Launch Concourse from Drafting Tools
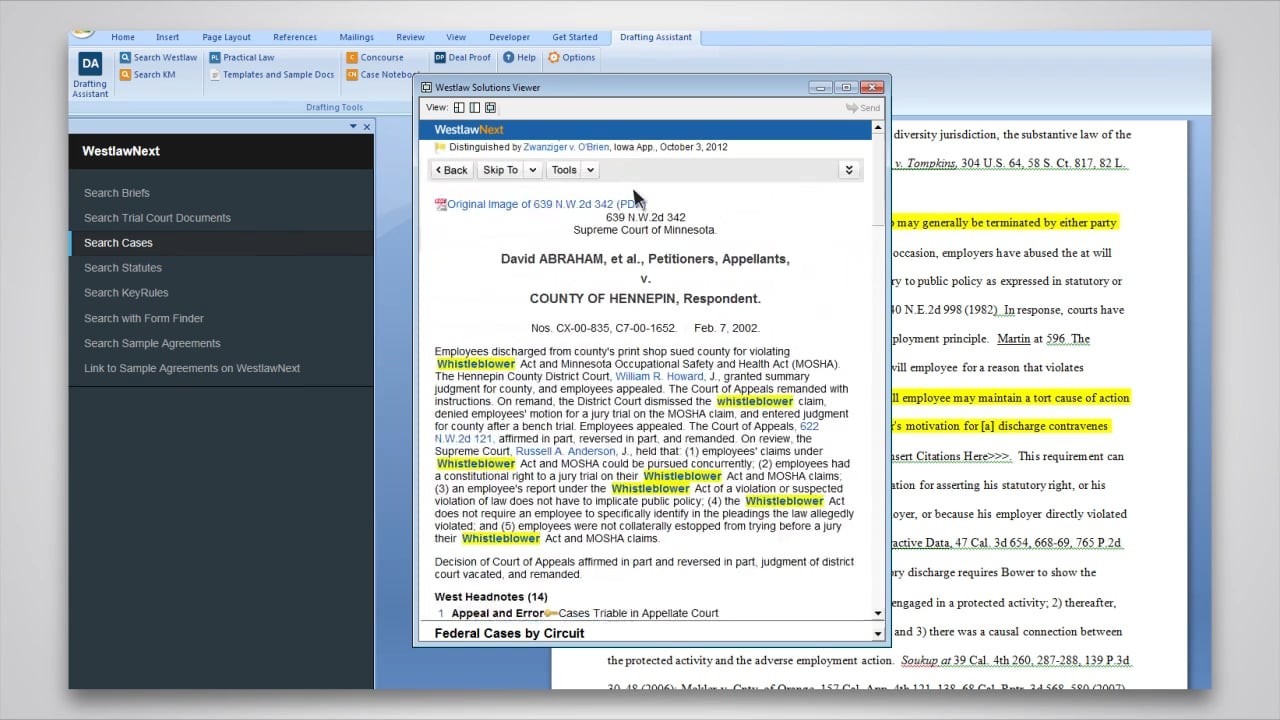Image resolution: width=1280 pixels, height=720 pixels. coord(382,58)
